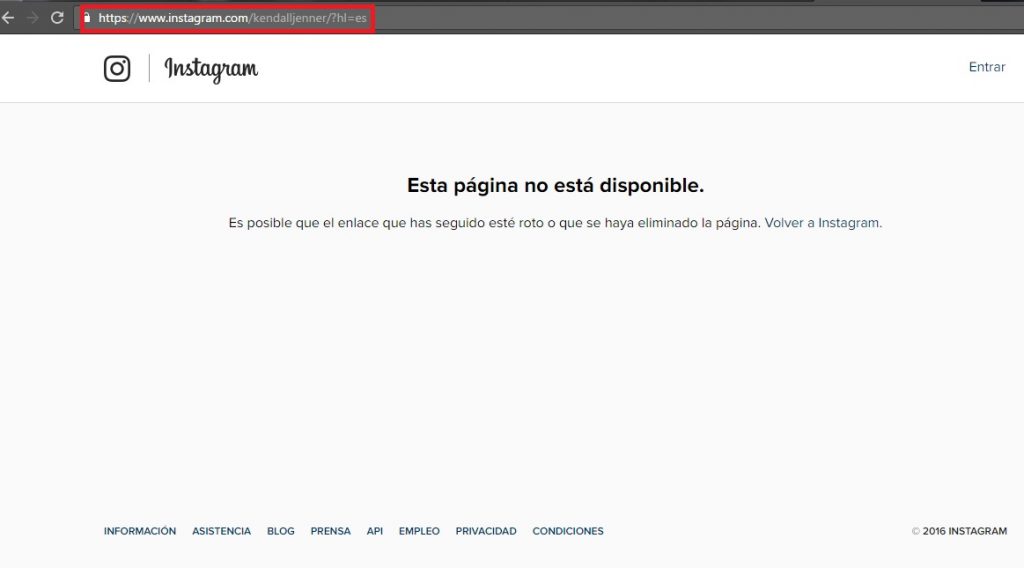Click the '© 2016 INSTAGRAM' copyright text
Image resolution: width=1024 pixels, height=568 pixels.
click(959, 531)
